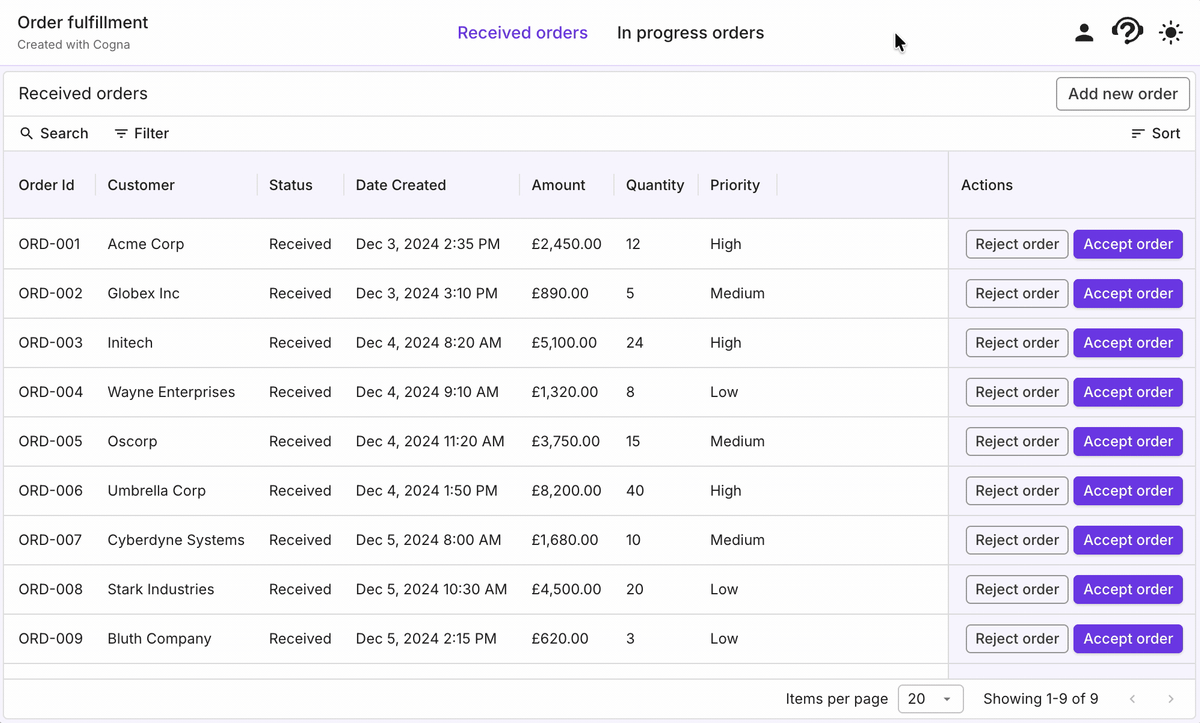This screenshot has width=1200, height=723.
Task: Click customer name Wayne Enterprises
Action: [x=171, y=392]
